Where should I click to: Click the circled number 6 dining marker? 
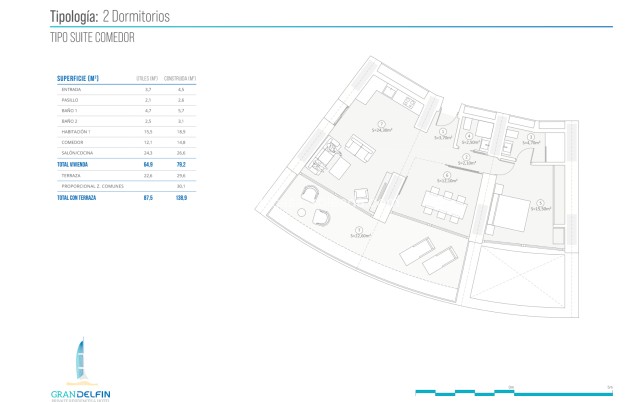[x=447, y=175]
